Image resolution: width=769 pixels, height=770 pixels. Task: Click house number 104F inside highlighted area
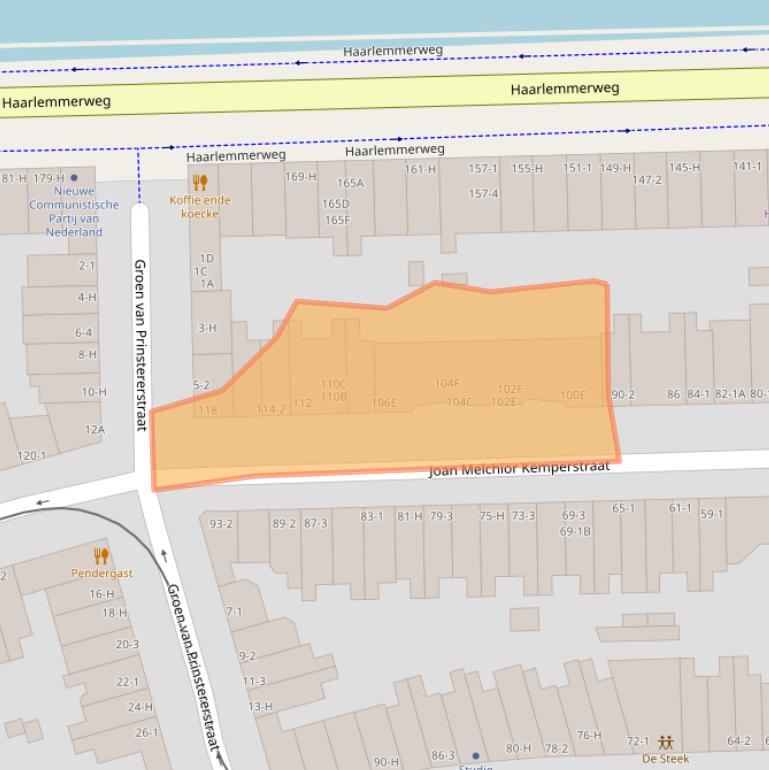(x=447, y=383)
